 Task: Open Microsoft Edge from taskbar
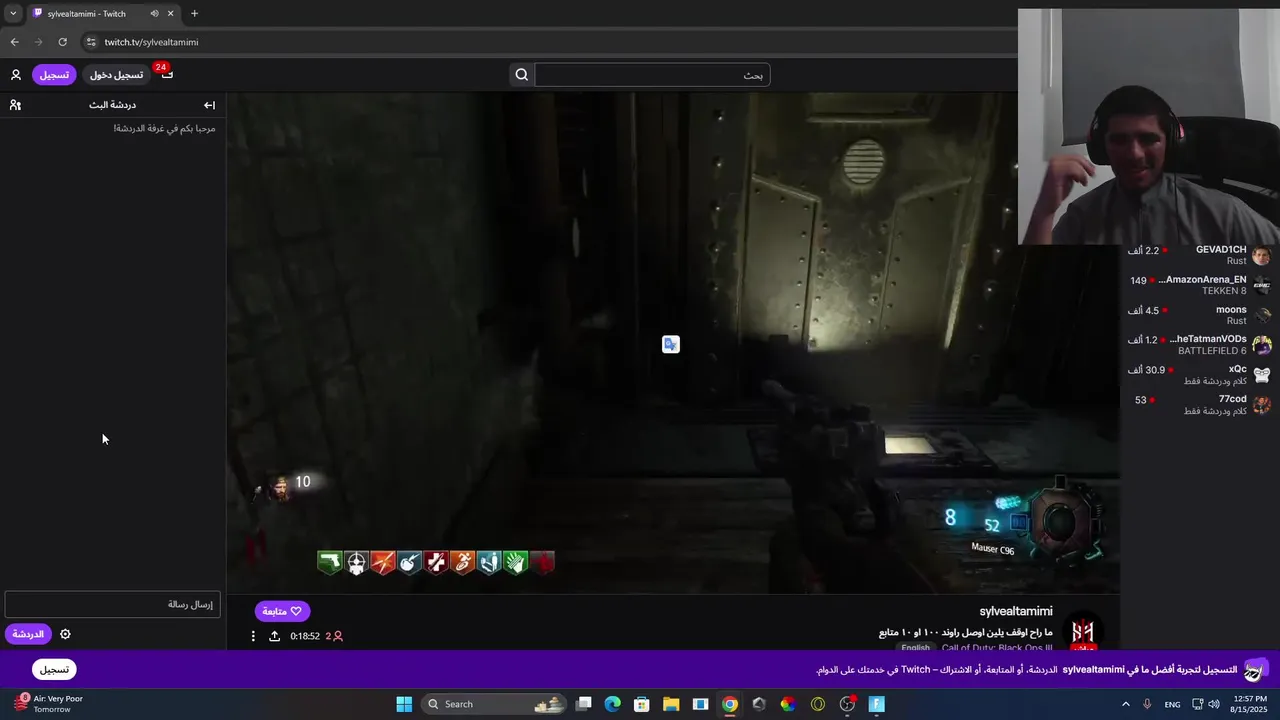[x=613, y=704]
